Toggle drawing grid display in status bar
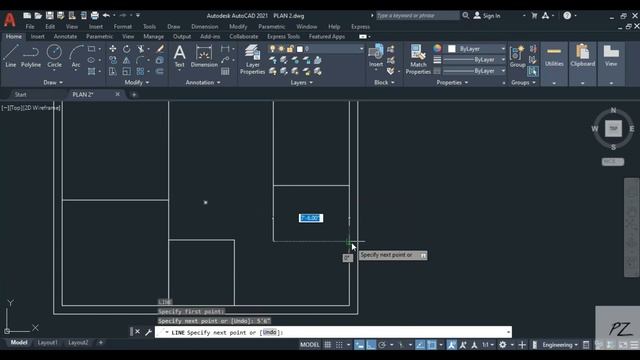640x360 pixels. (x=328, y=345)
